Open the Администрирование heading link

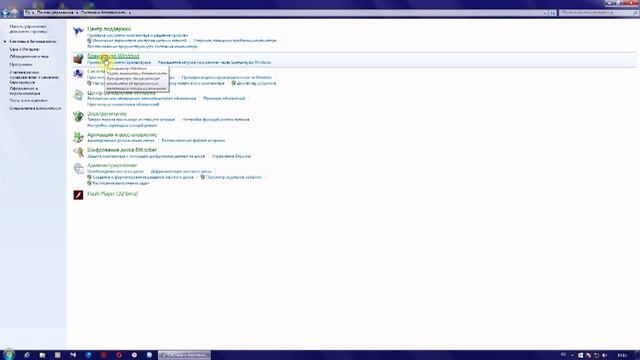coord(112,165)
